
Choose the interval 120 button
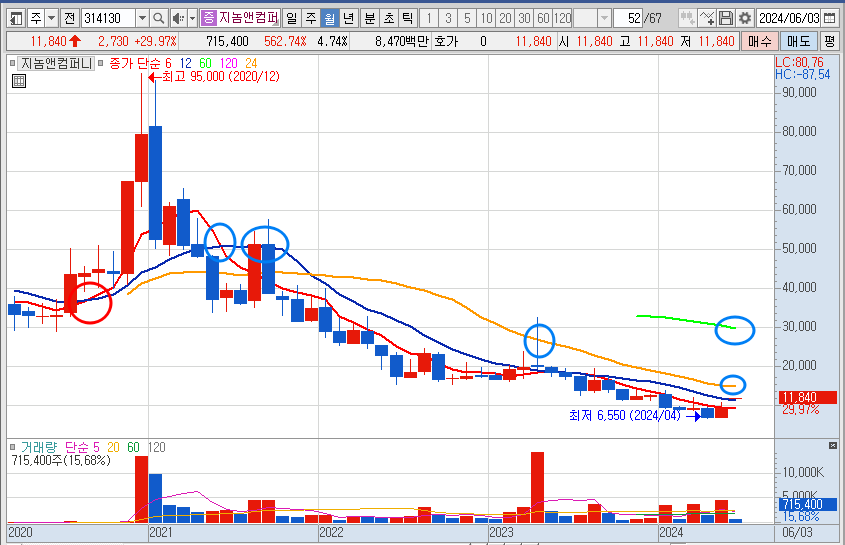pos(563,18)
